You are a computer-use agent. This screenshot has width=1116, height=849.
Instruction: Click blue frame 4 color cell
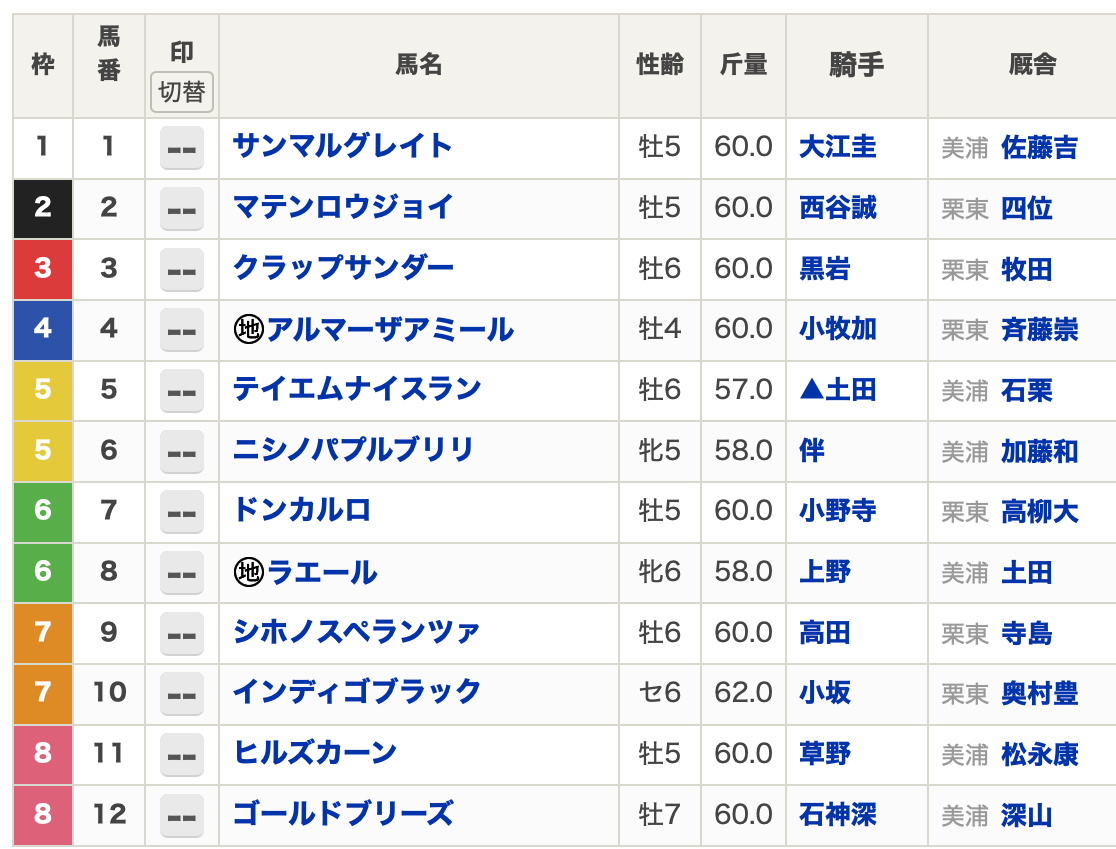42,329
